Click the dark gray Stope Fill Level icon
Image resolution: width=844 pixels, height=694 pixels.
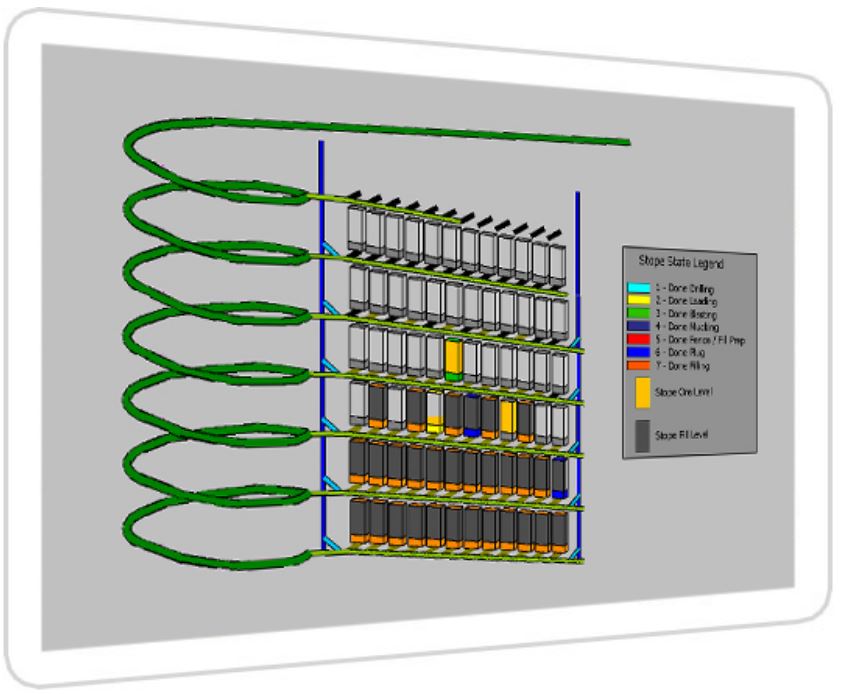pyautogui.click(x=642, y=435)
